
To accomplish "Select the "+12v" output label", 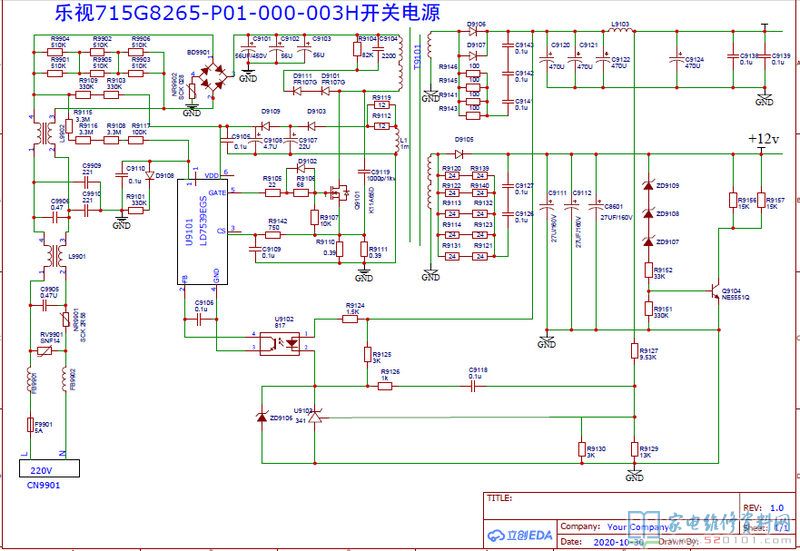I will [x=764, y=139].
